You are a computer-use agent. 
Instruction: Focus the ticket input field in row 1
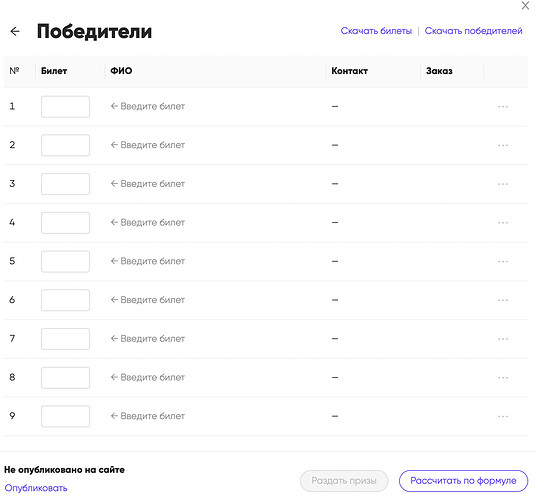[x=65, y=107]
